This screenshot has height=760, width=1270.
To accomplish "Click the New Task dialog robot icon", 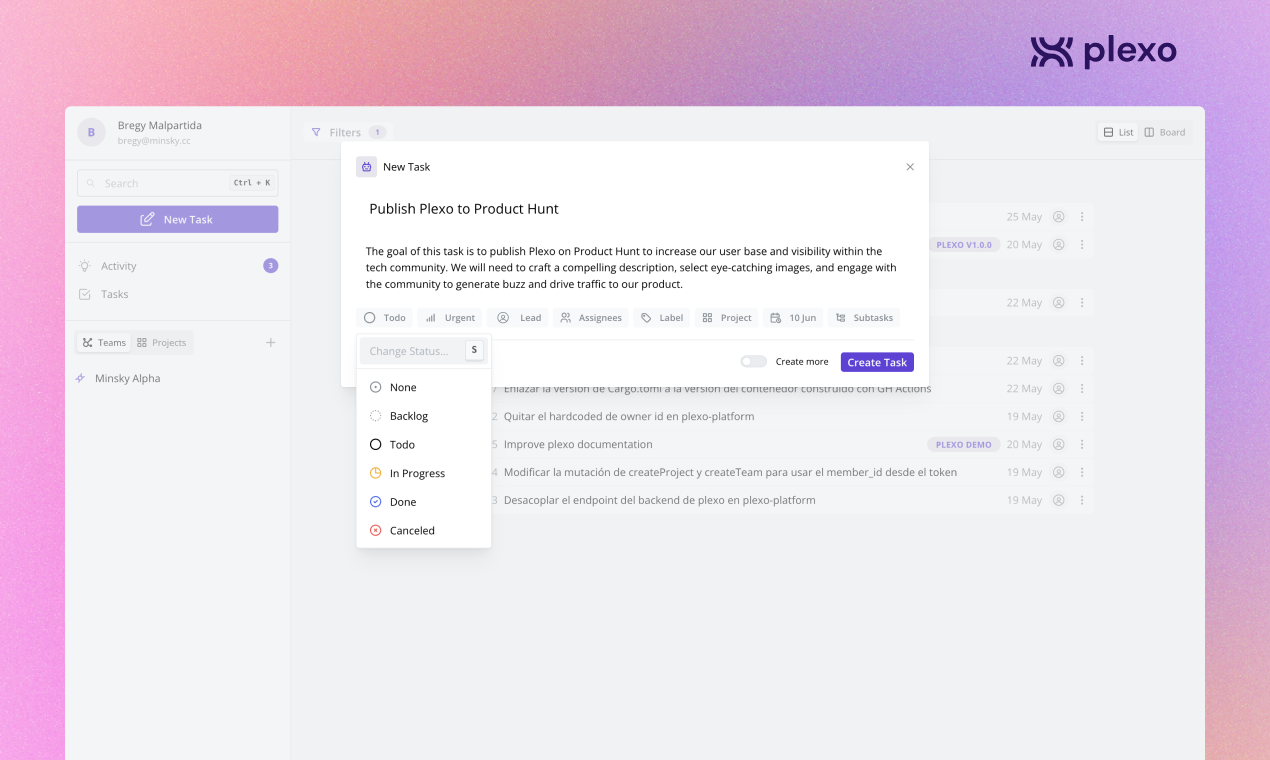I will (366, 167).
